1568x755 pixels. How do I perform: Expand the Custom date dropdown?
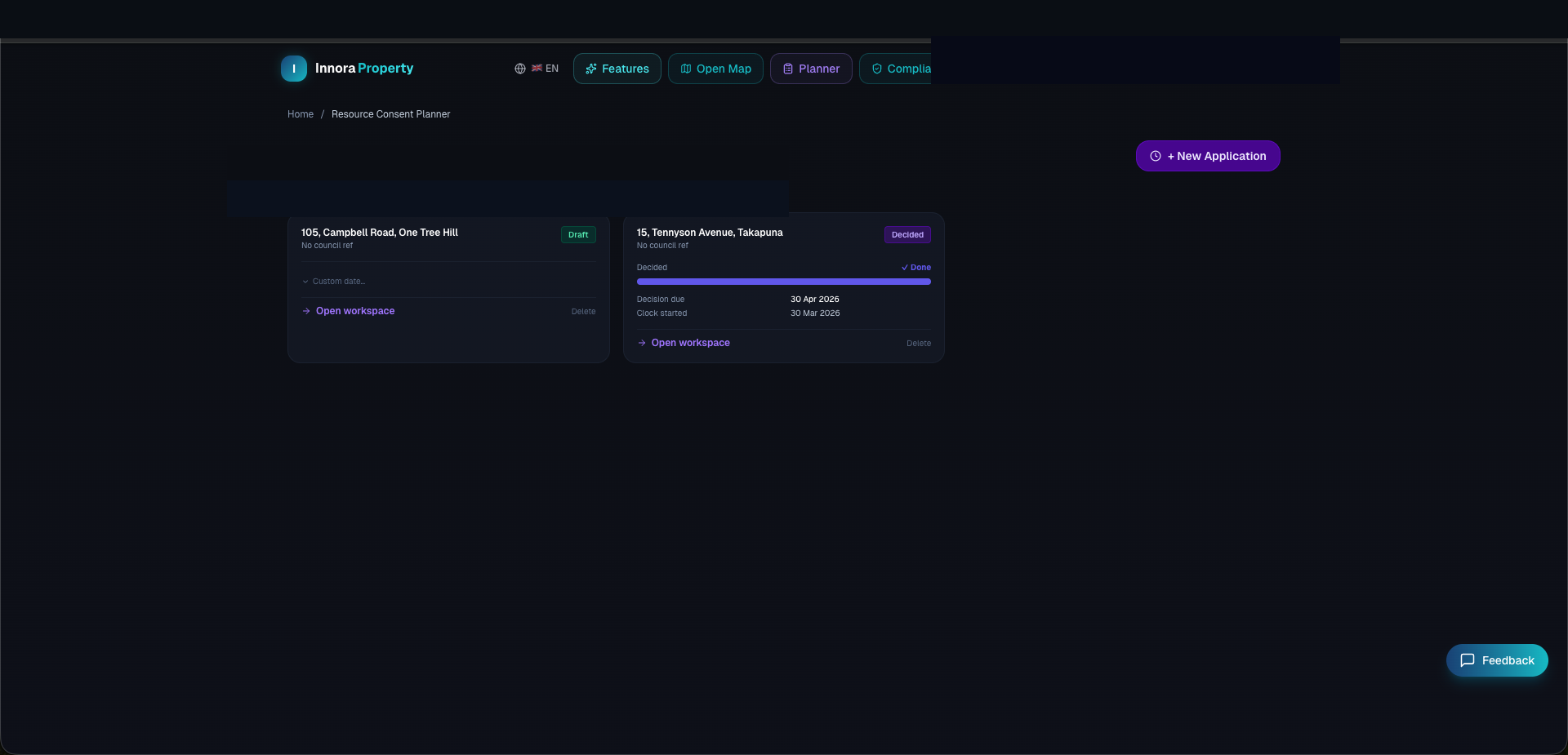334,282
